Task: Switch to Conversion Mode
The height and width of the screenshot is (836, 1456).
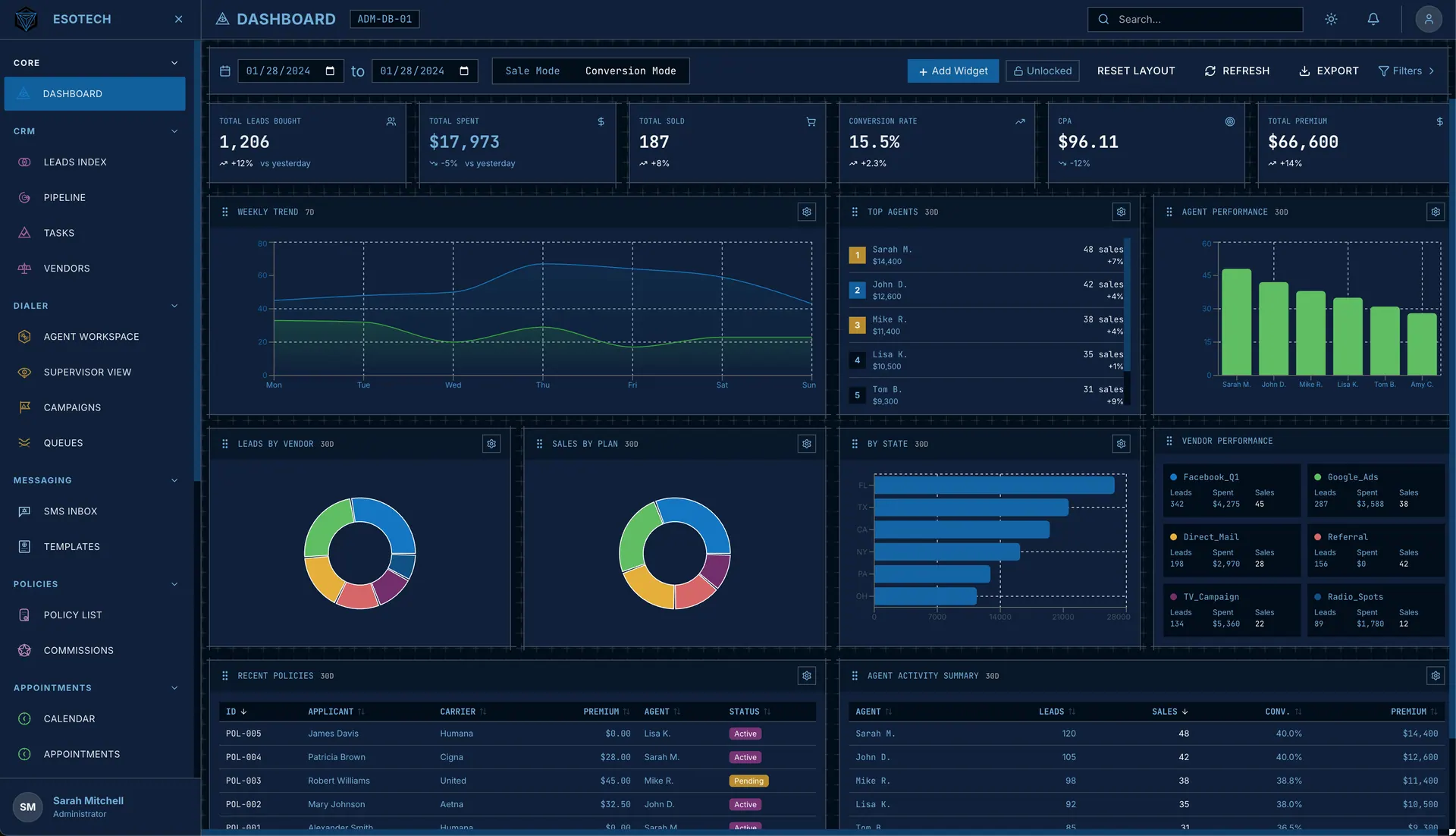Action: [630, 71]
